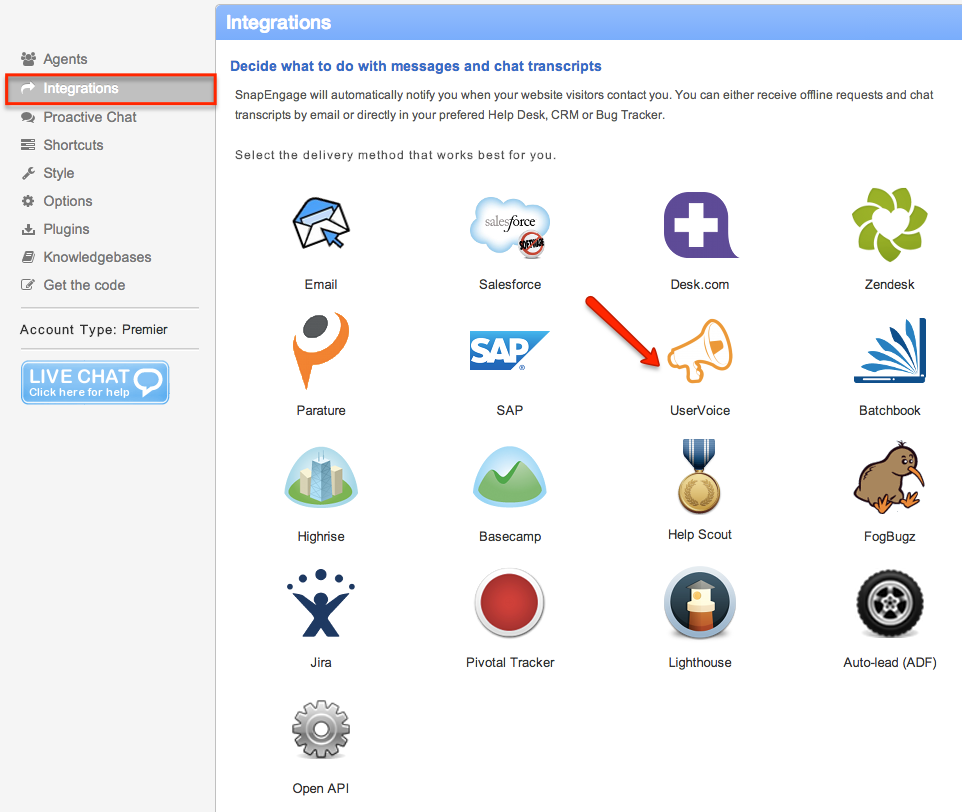Click the Basecamp text label
Screen dimensions: 962x812
coord(510,537)
